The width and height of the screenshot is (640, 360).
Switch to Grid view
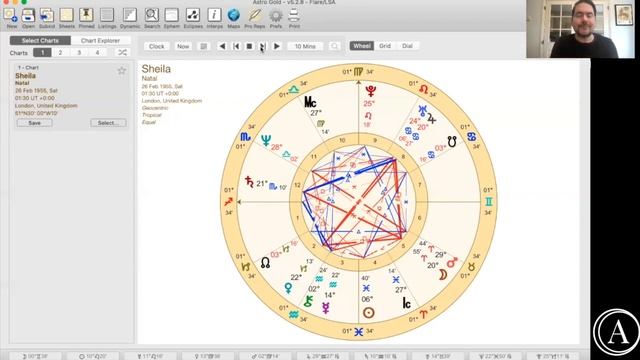click(385, 46)
